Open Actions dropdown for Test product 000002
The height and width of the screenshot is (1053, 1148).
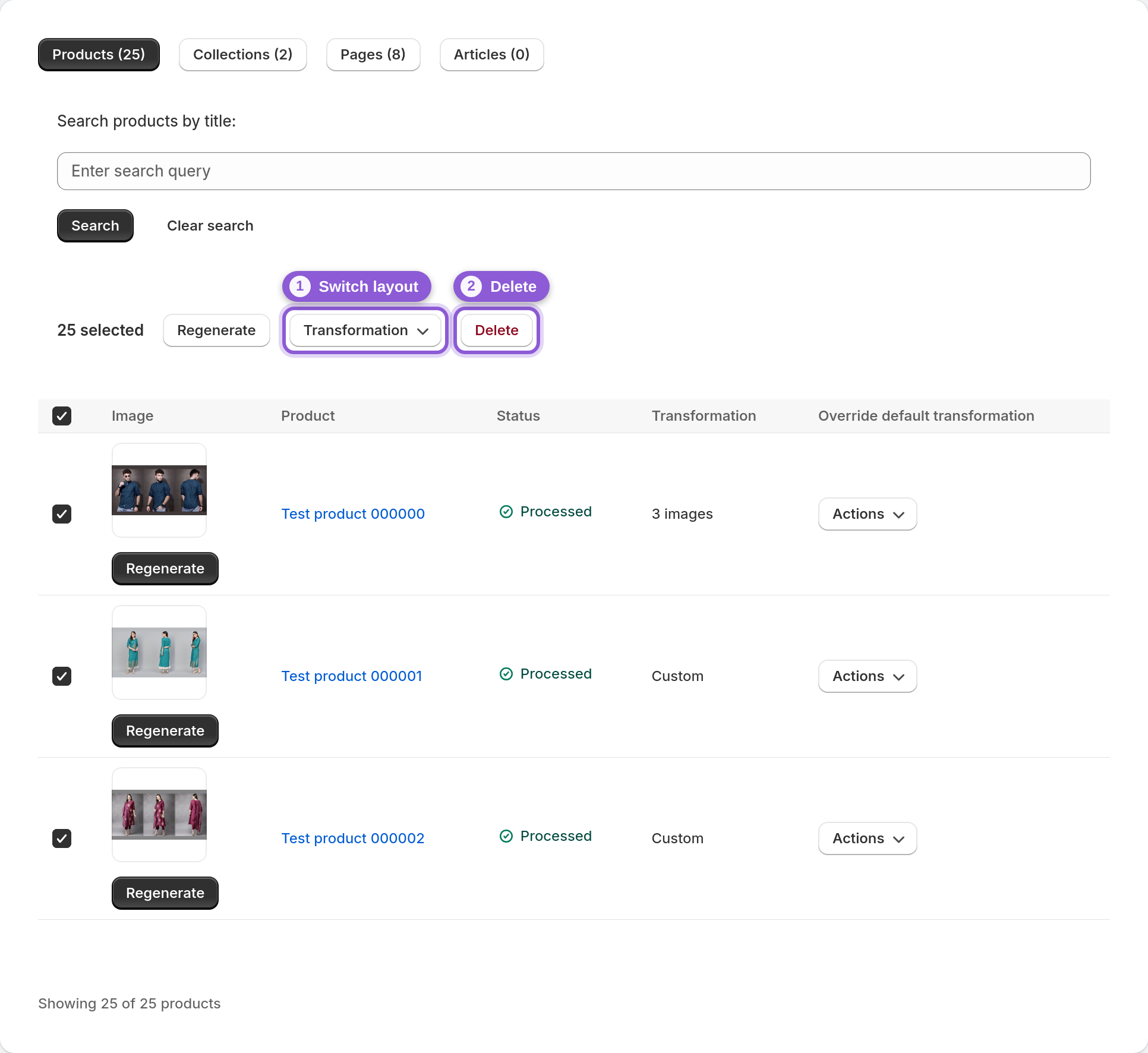[x=868, y=838]
